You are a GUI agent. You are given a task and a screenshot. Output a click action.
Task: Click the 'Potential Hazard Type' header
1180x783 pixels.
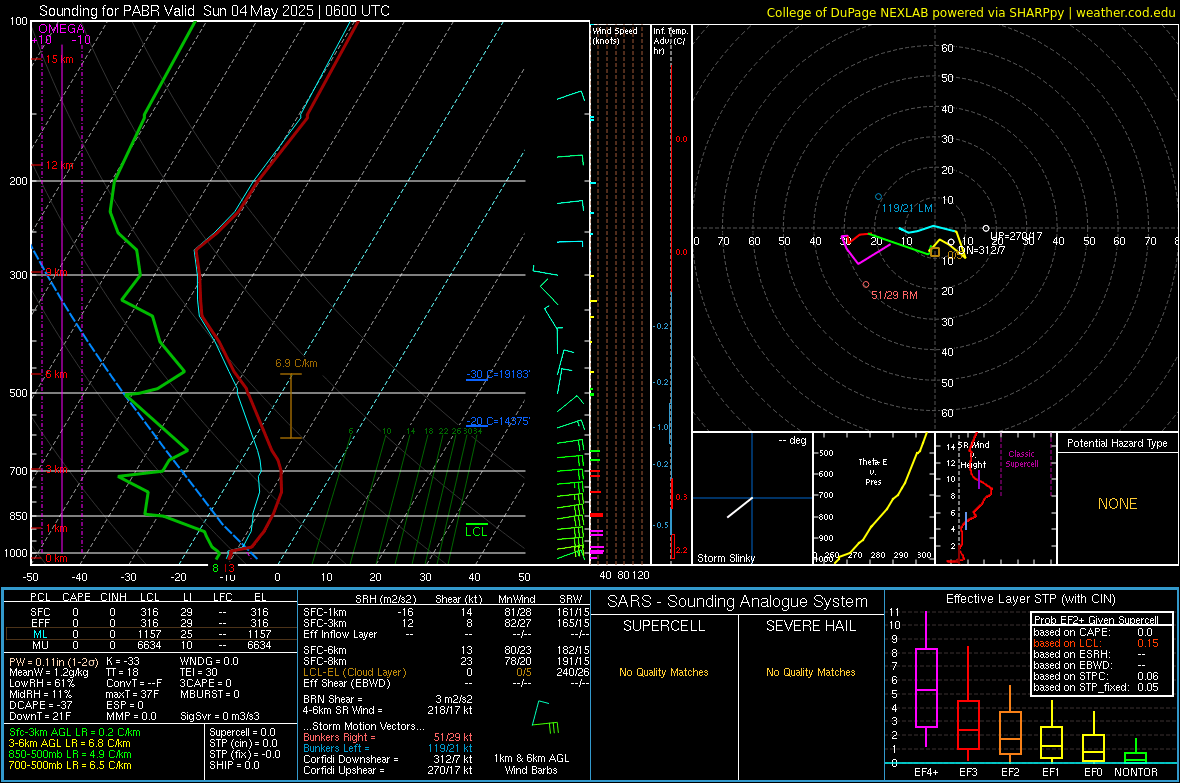pyautogui.click(x=1117, y=443)
